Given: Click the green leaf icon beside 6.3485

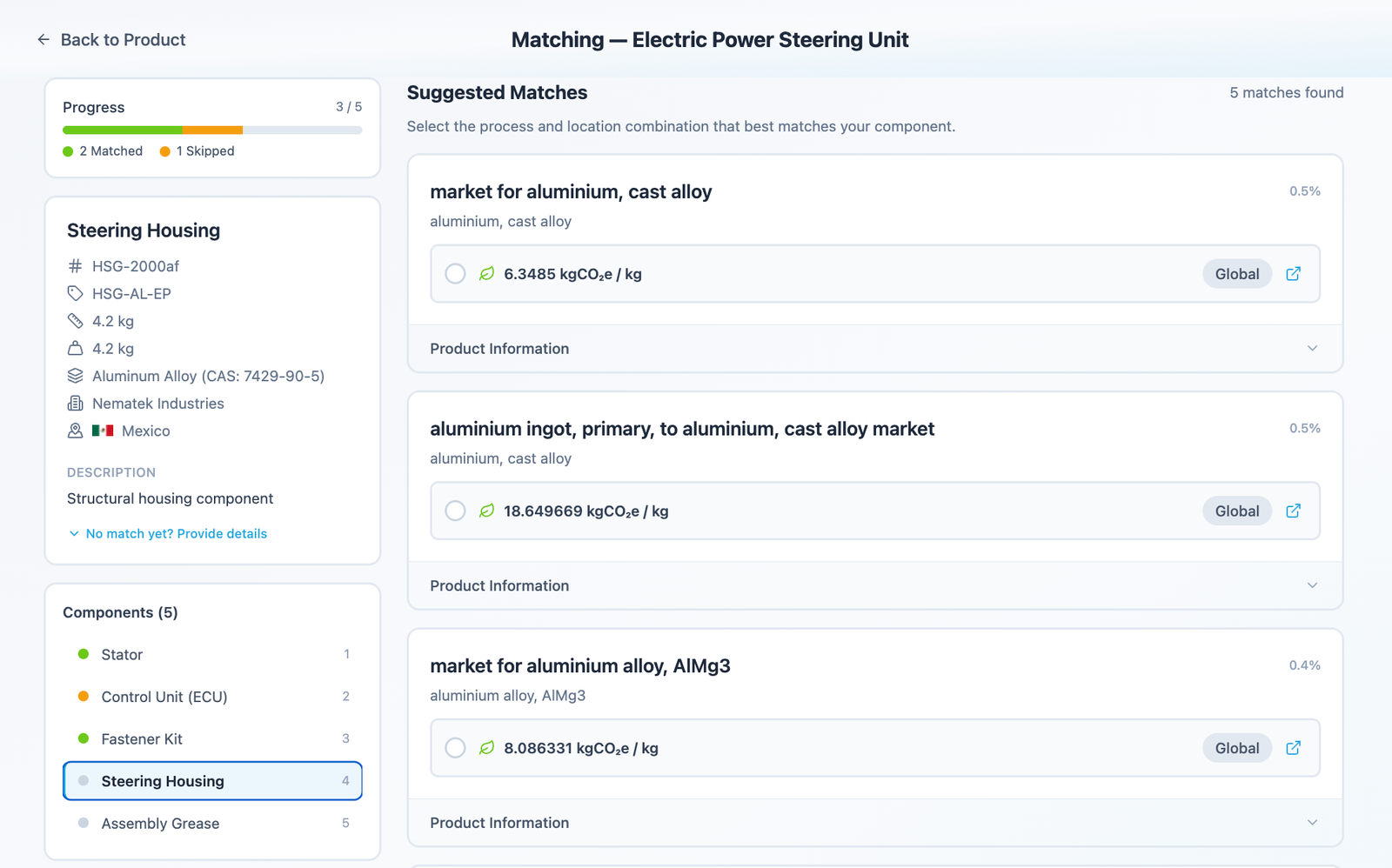Looking at the screenshot, I should pyautogui.click(x=486, y=274).
